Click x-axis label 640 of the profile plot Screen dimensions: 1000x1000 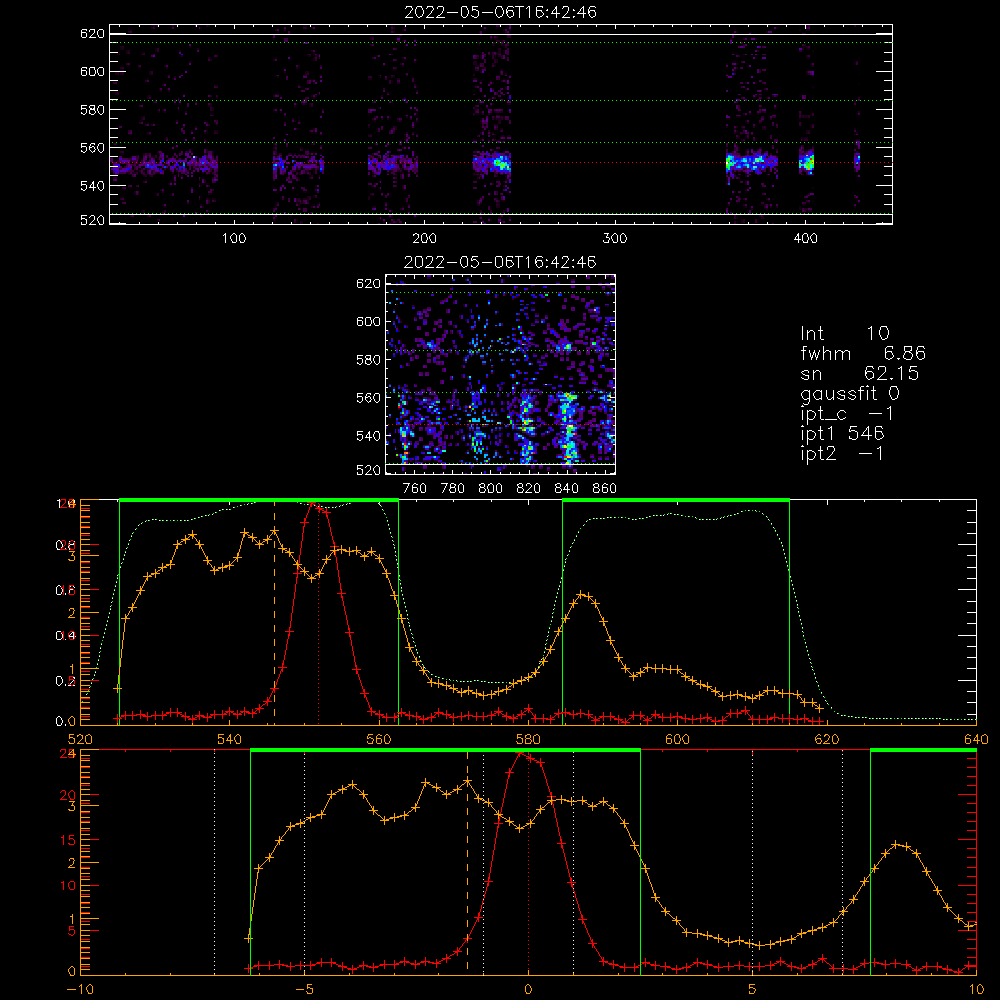point(976,739)
